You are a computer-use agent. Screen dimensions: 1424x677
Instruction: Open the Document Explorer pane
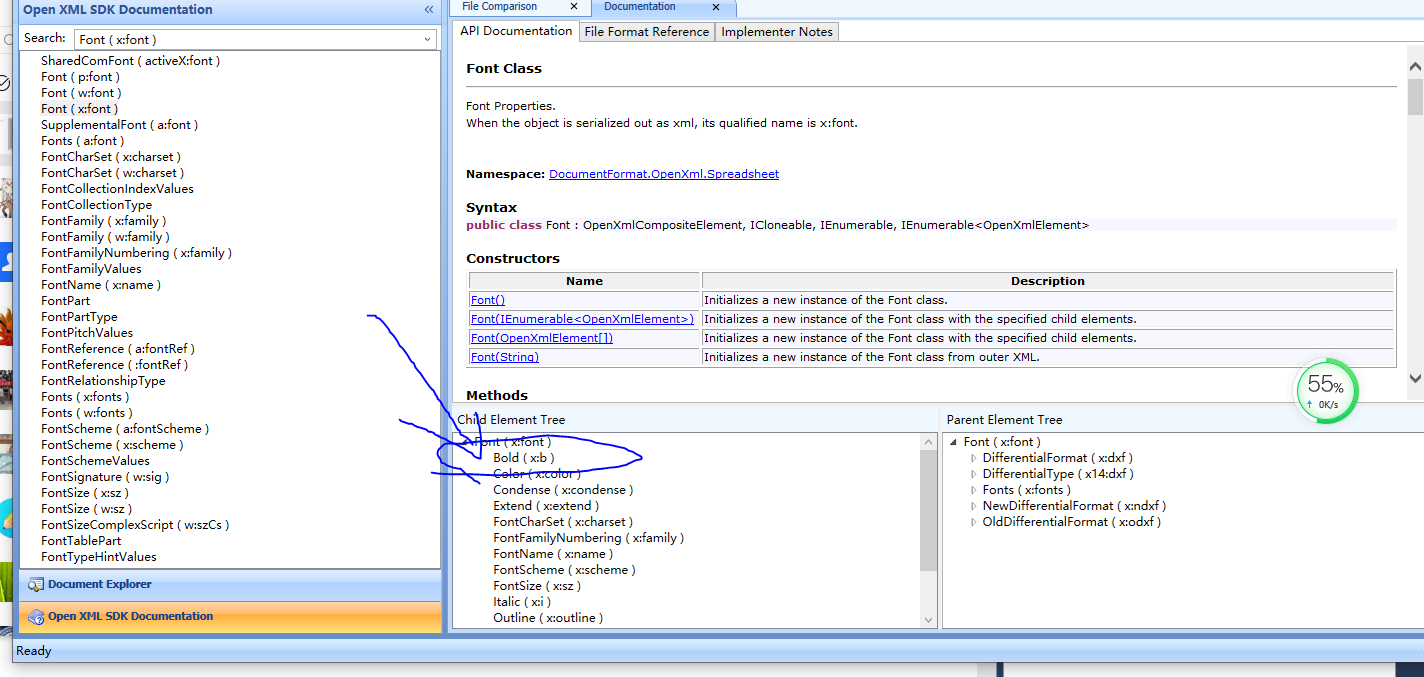pyautogui.click(x=230, y=585)
